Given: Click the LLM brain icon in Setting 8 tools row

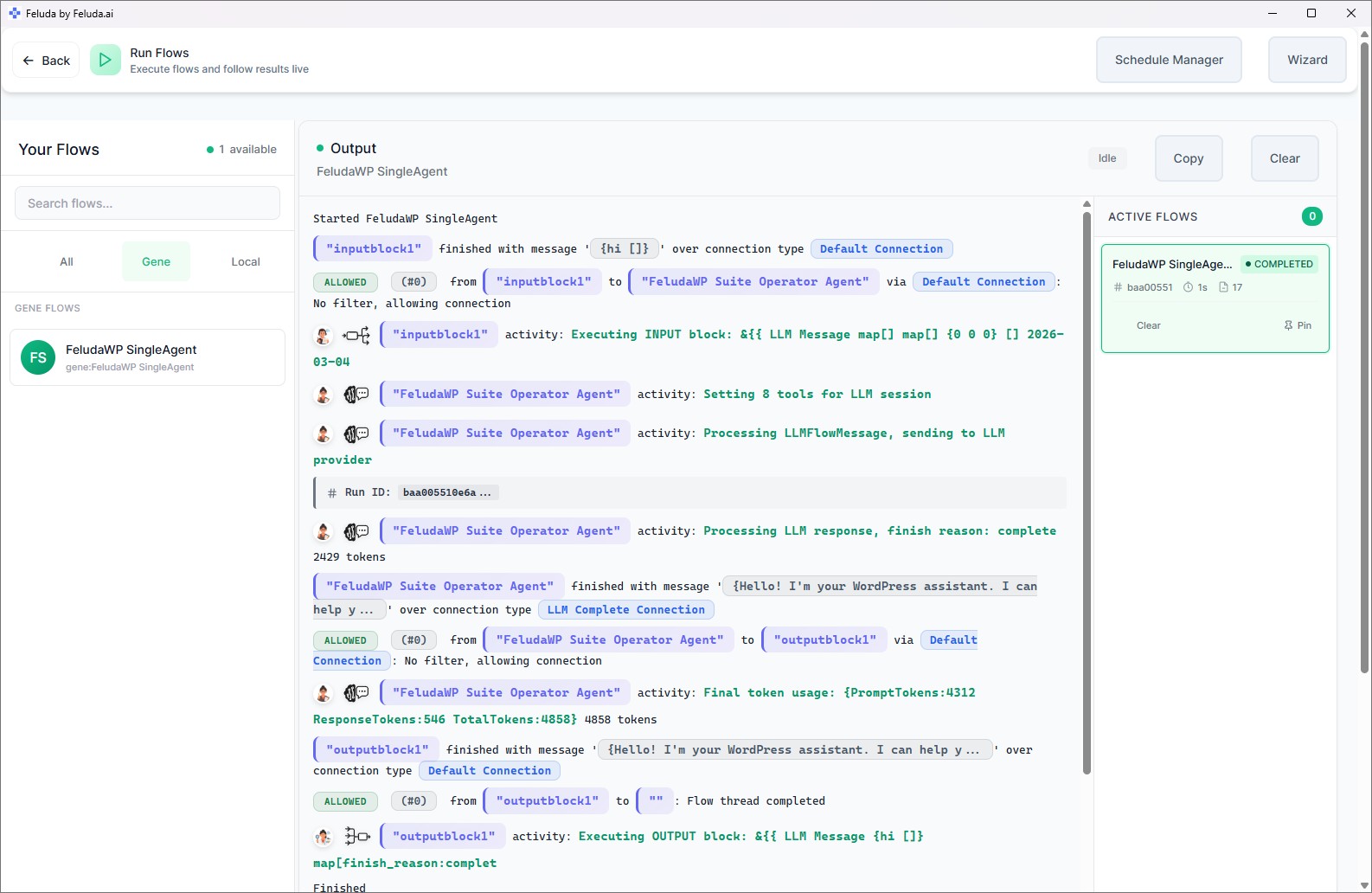Looking at the screenshot, I should click(356, 395).
